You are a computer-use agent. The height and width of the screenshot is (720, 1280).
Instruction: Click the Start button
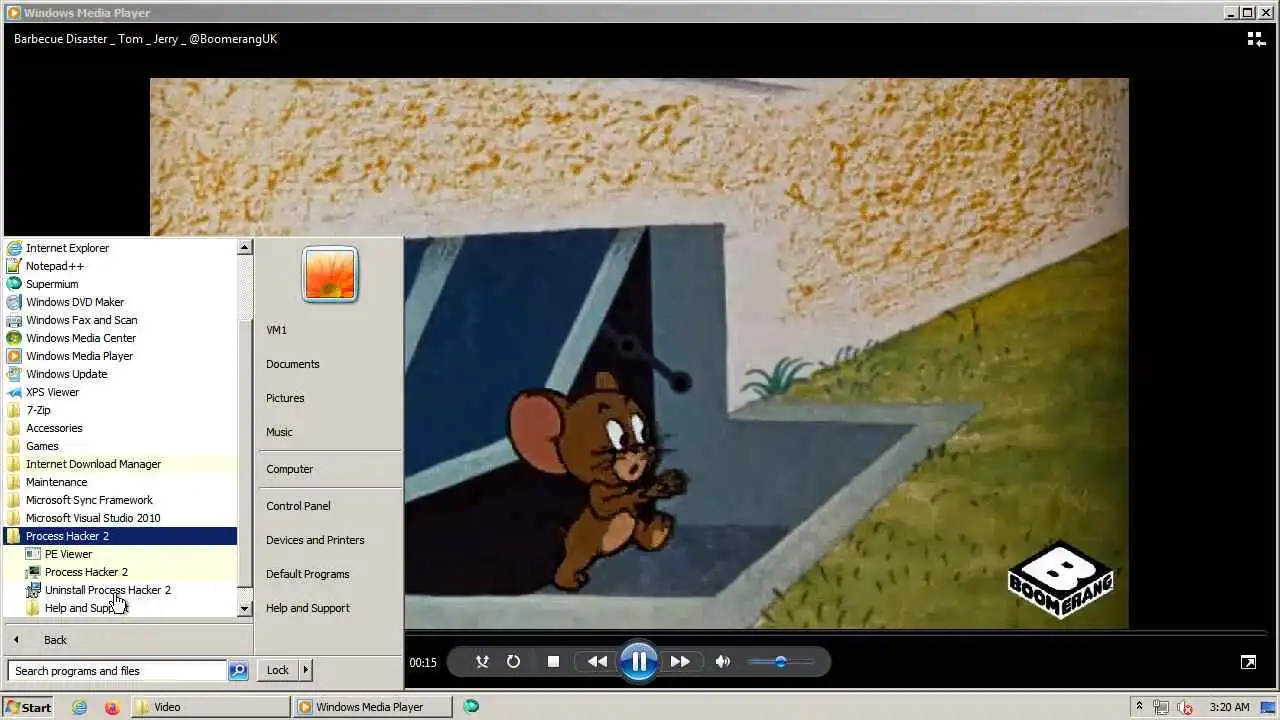click(x=29, y=707)
